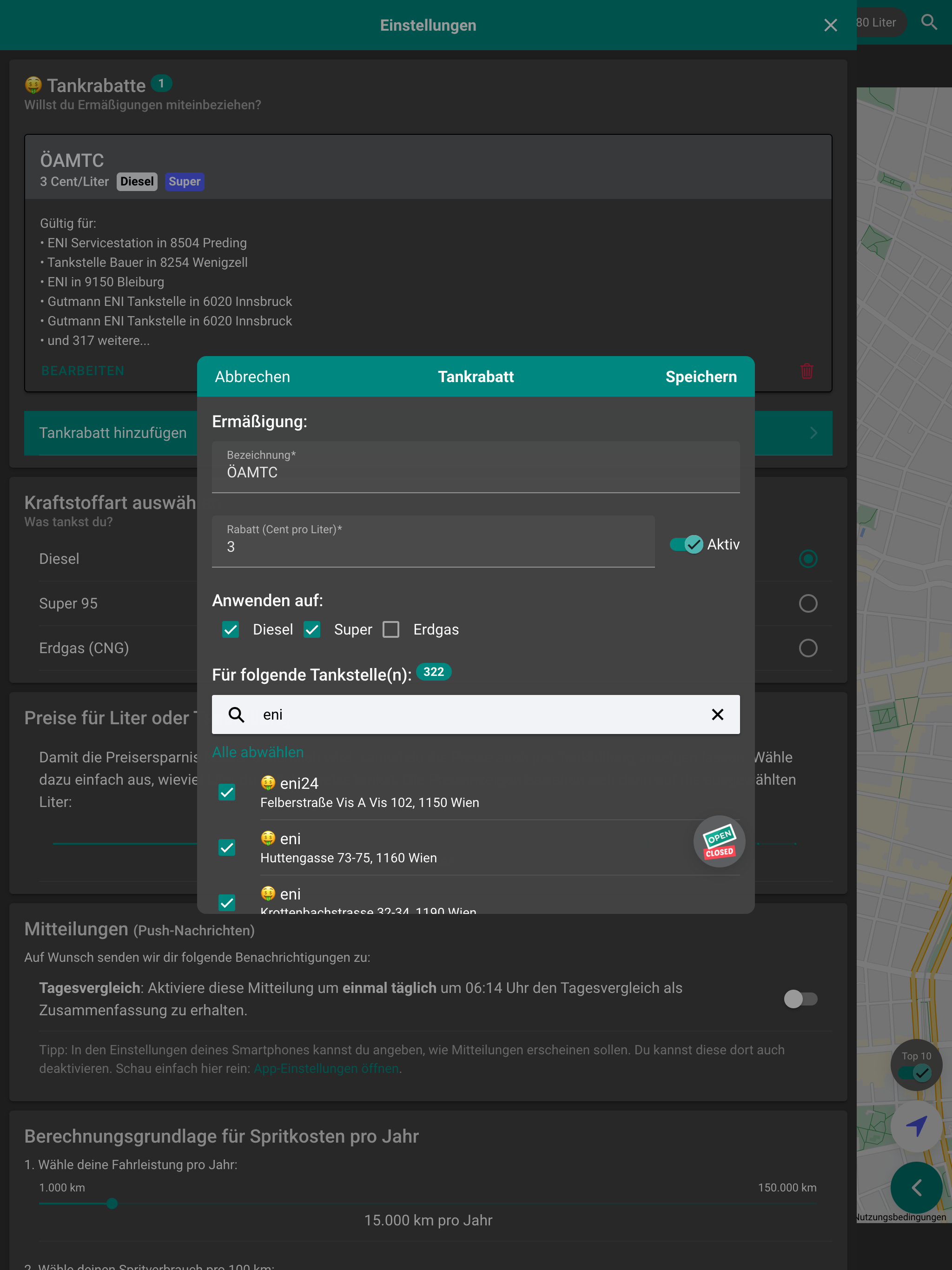Adjust the Fahrleistung pro Jahr slider handle
The width and height of the screenshot is (952, 1270).
[112, 1204]
